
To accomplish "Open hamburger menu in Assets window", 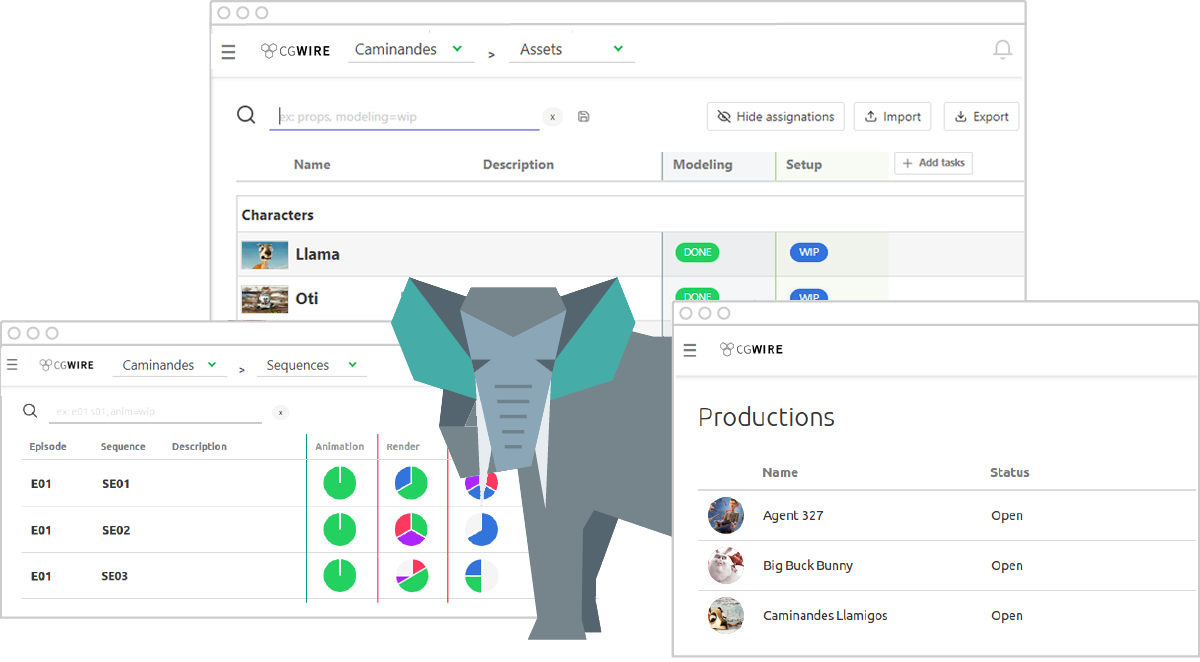I will tap(229, 52).
